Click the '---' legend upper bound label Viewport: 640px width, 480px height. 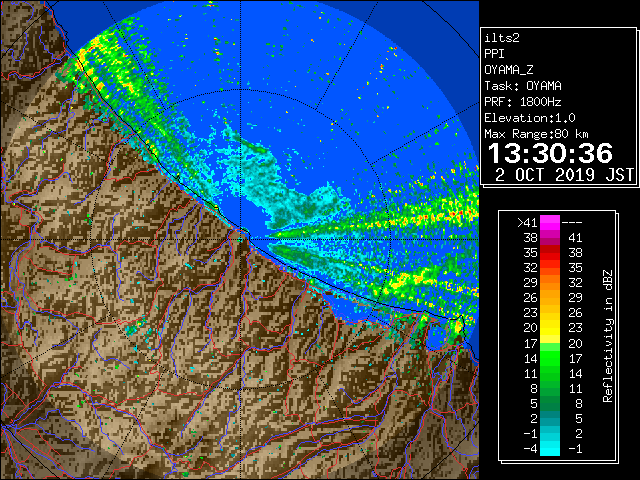click(572, 223)
